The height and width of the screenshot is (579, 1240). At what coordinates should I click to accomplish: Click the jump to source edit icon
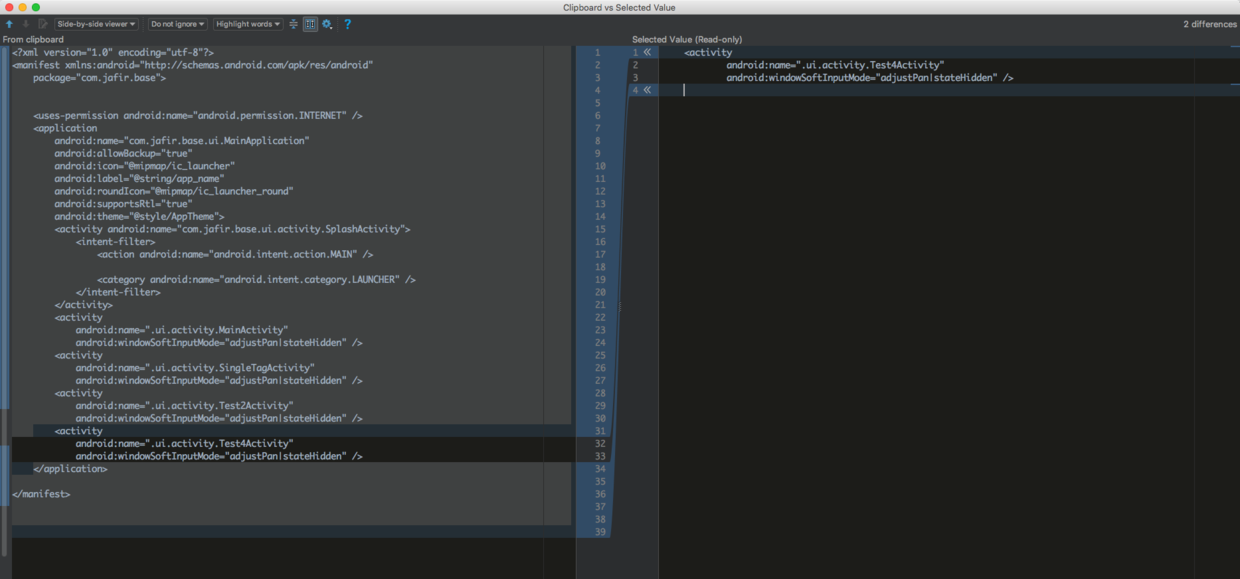(x=43, y=24)
